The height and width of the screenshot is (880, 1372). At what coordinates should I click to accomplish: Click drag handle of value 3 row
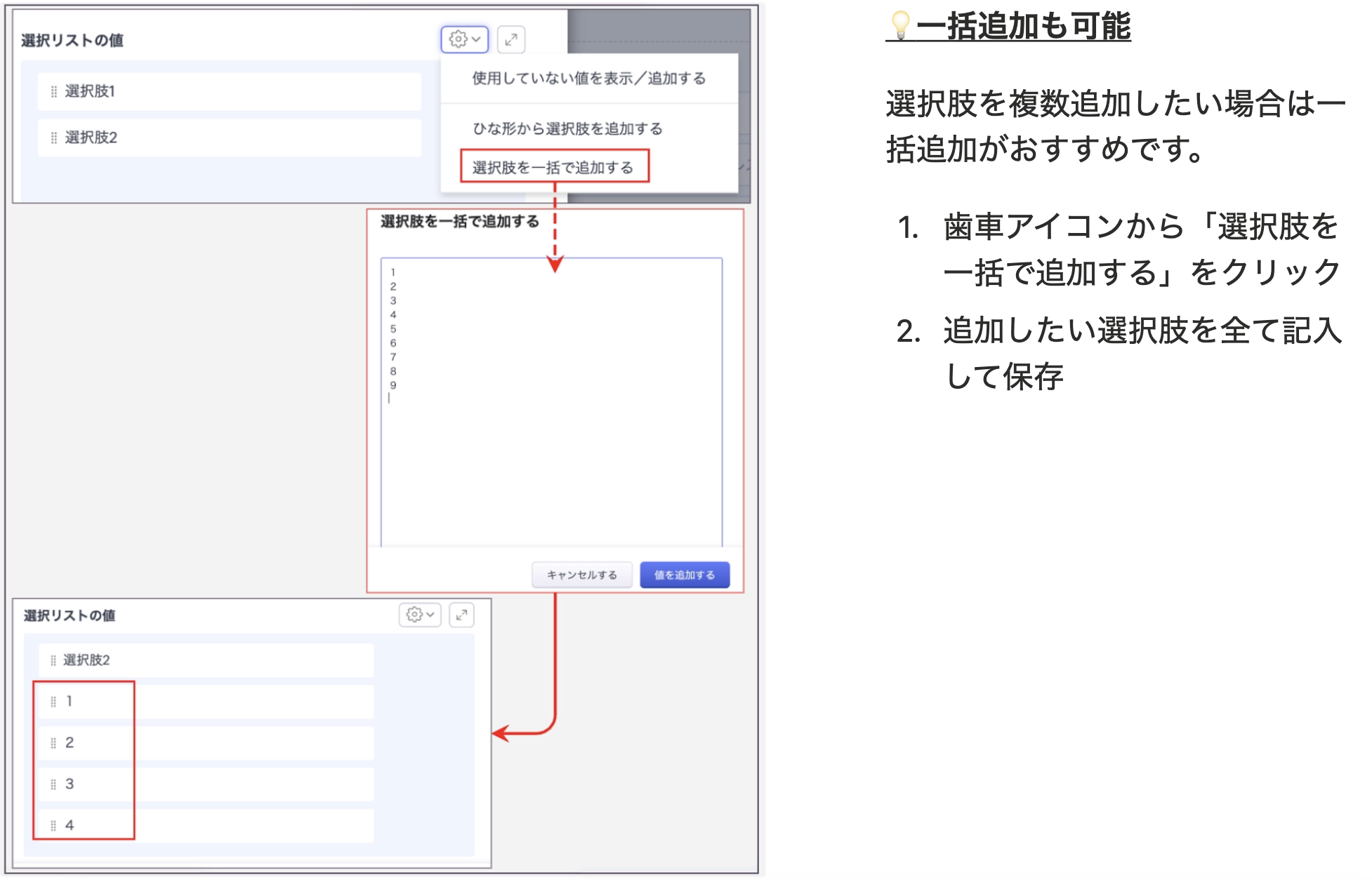[x=53, y=785]
